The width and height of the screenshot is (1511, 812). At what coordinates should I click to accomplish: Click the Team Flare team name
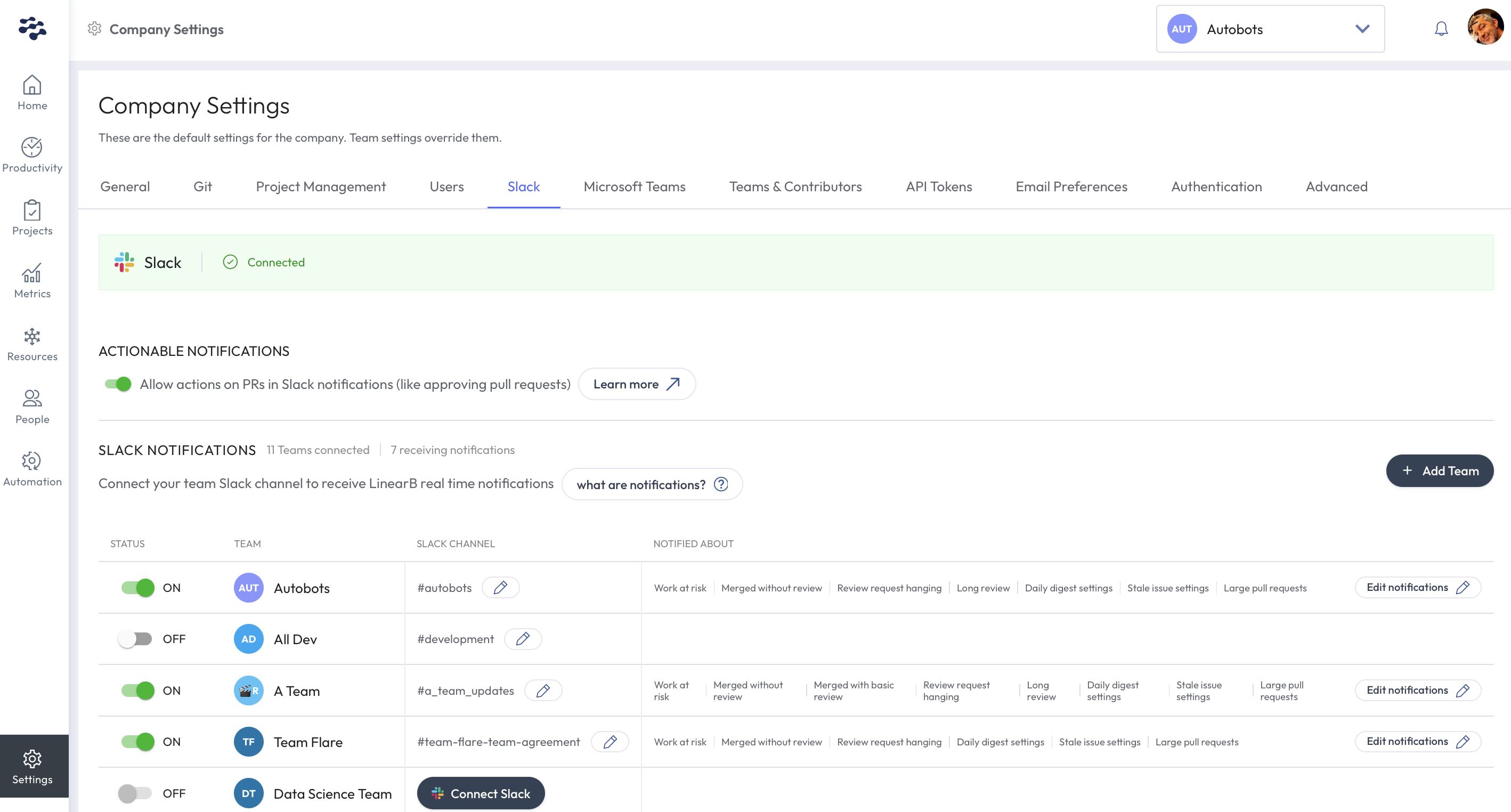point(308,742)
